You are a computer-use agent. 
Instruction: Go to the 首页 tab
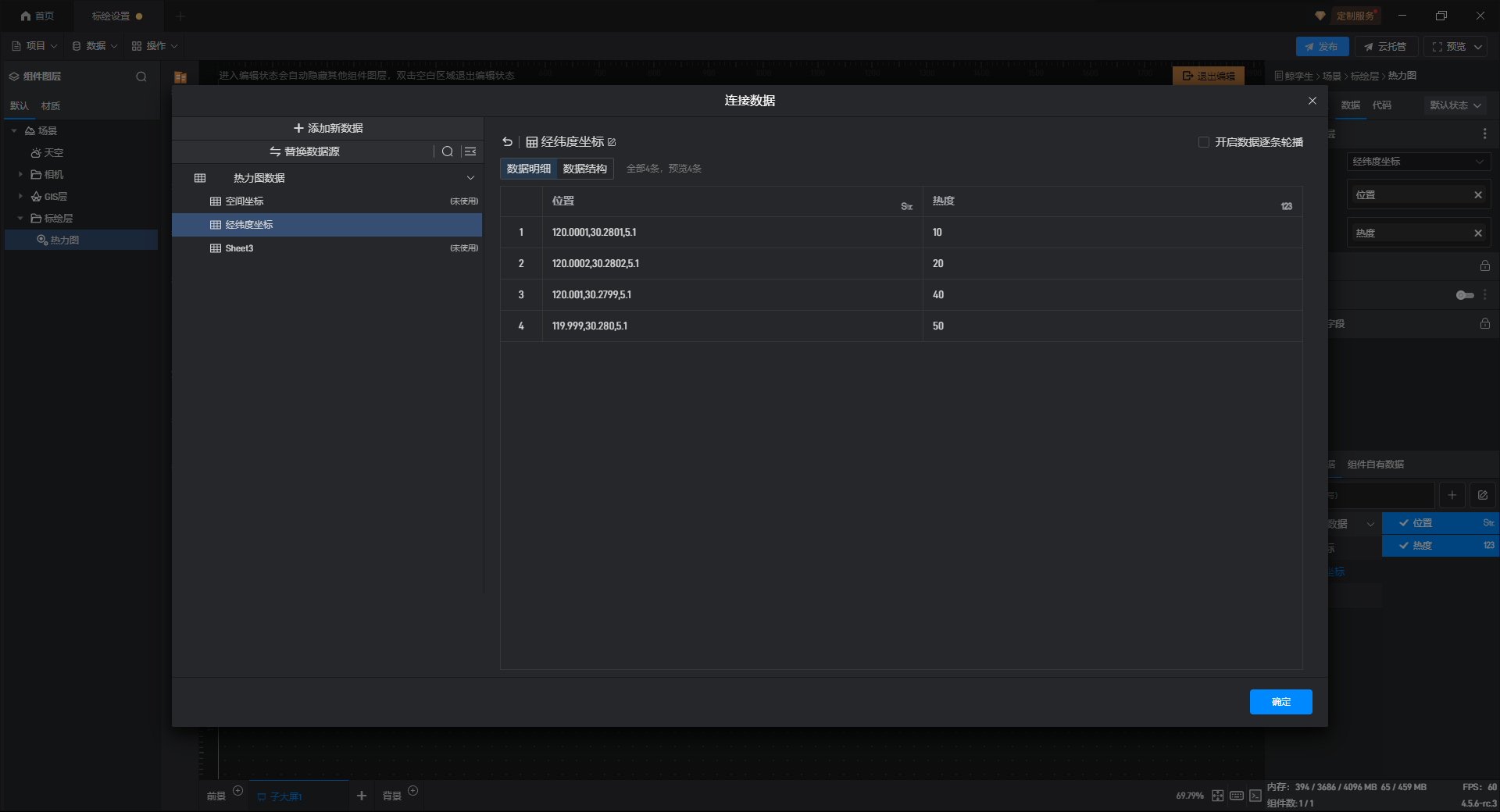[x=37, y=16]
